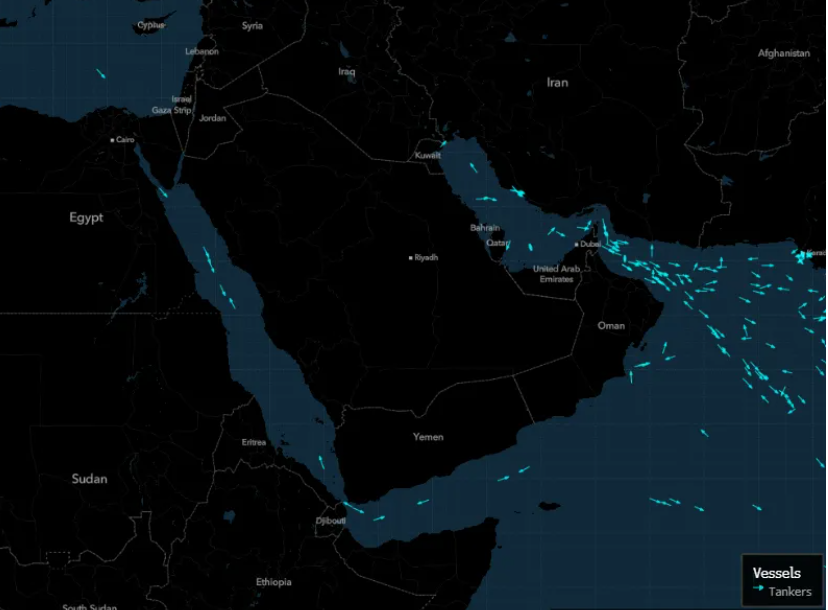828x610 pixels.
Task: Click the Oman country label
Action: click(611, 325)
